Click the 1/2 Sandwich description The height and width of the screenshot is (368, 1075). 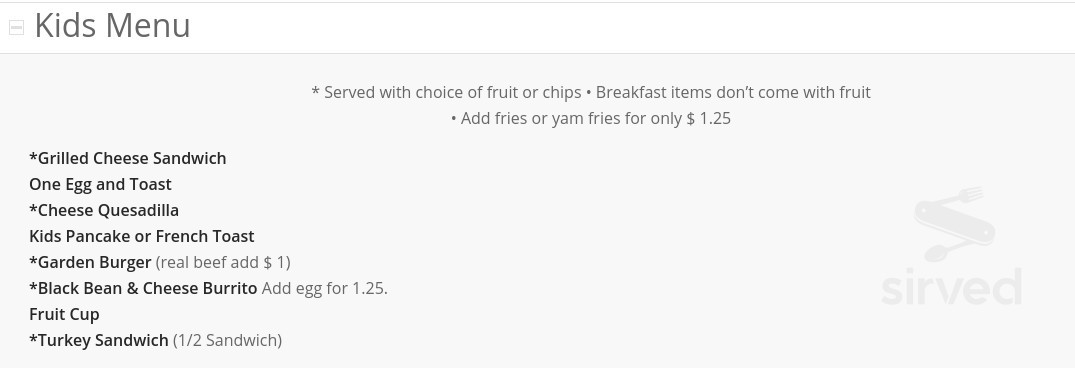pyautogui.click(x=227, y=341)
